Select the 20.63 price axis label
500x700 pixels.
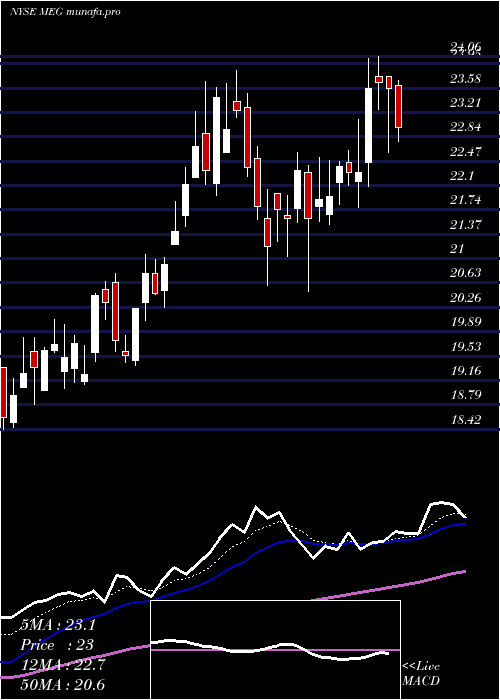(x=465, y=273)
